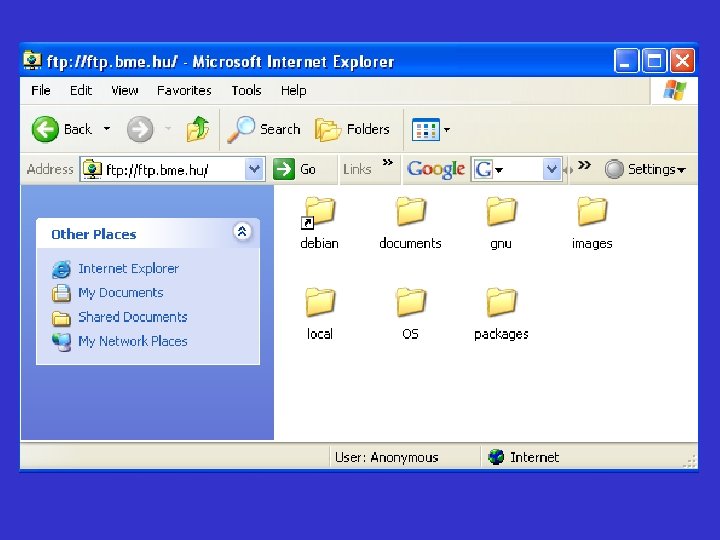
Task: Open Google toolbar Settings menu
Action: [645, 169]
